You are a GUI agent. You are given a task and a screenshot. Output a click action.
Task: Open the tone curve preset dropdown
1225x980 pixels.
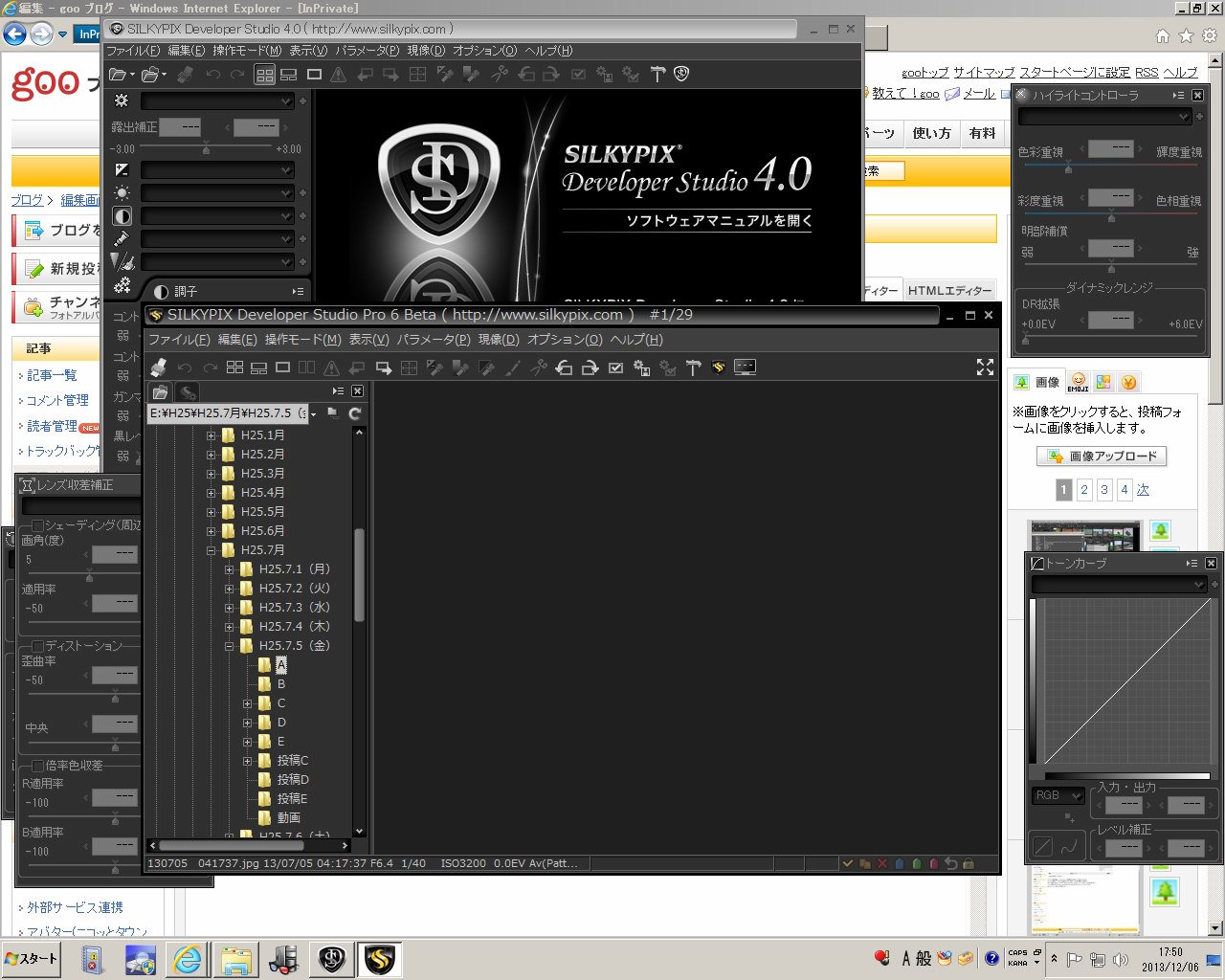click(x=1119, y=585)
